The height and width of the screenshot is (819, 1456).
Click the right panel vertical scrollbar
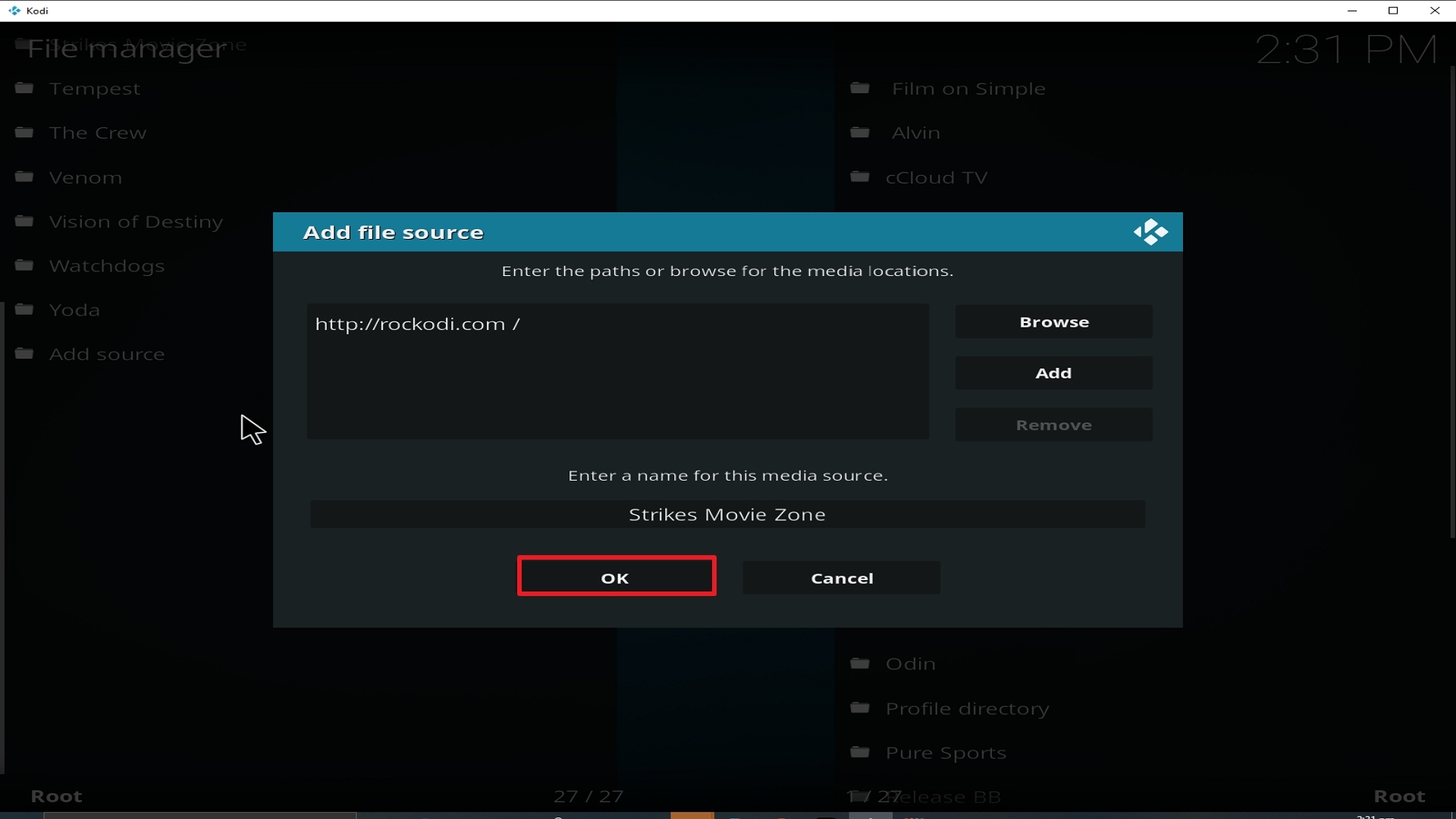tap(1452, 303)
